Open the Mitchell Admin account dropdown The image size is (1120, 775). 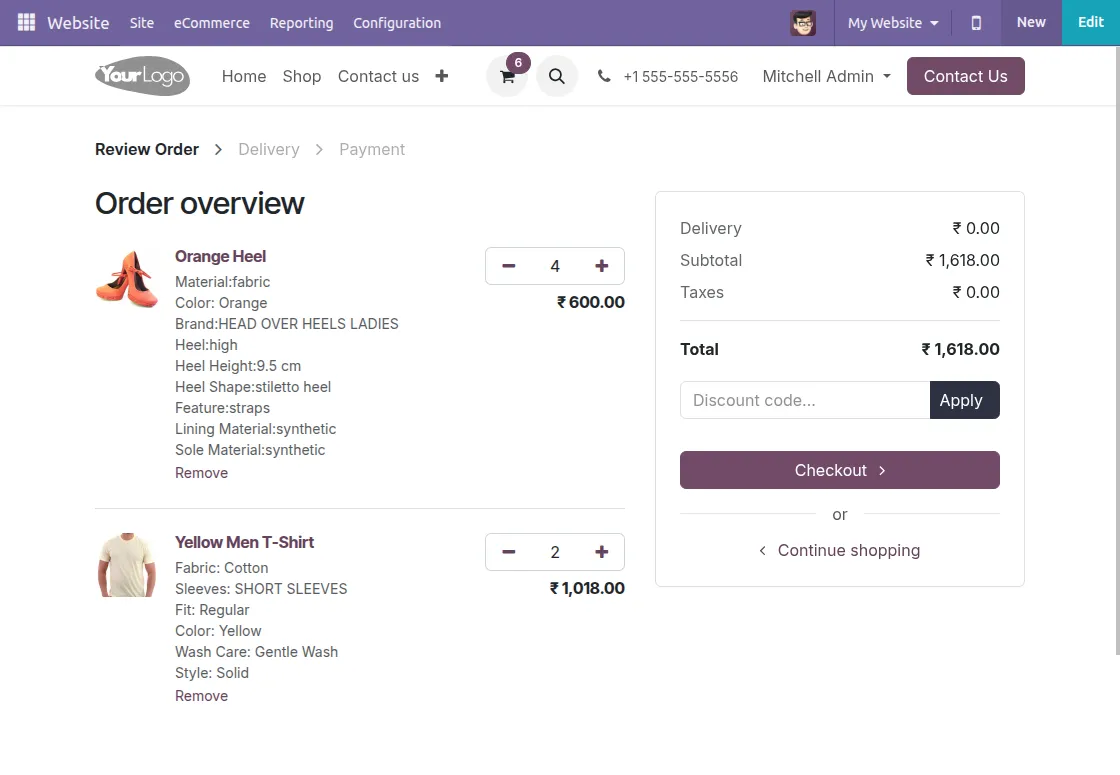click(x=826, y=76)
